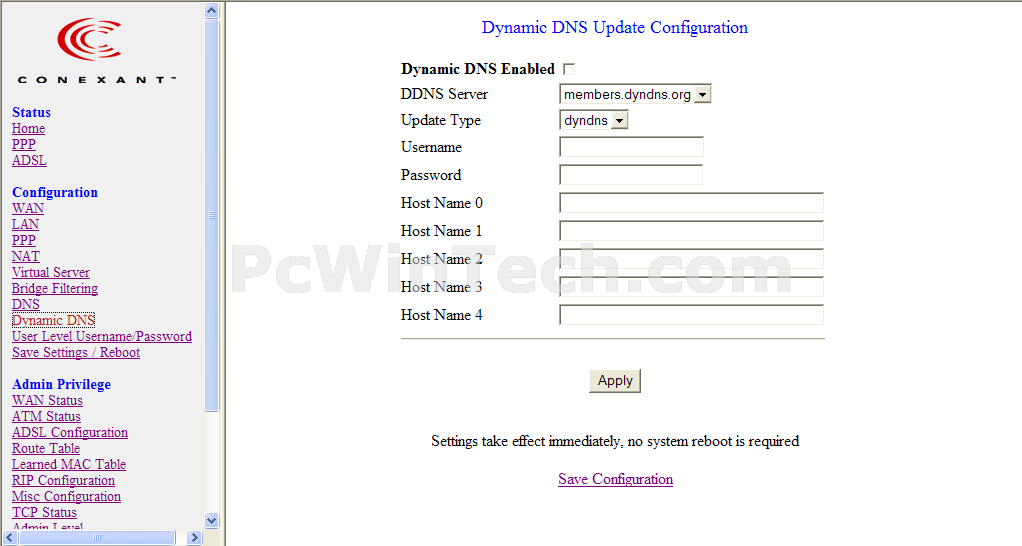Select the Host Name 4 field
Image resolution: width=1022 pixels, height=546 pixels.
pyautogui.click(x=691, y=315)
